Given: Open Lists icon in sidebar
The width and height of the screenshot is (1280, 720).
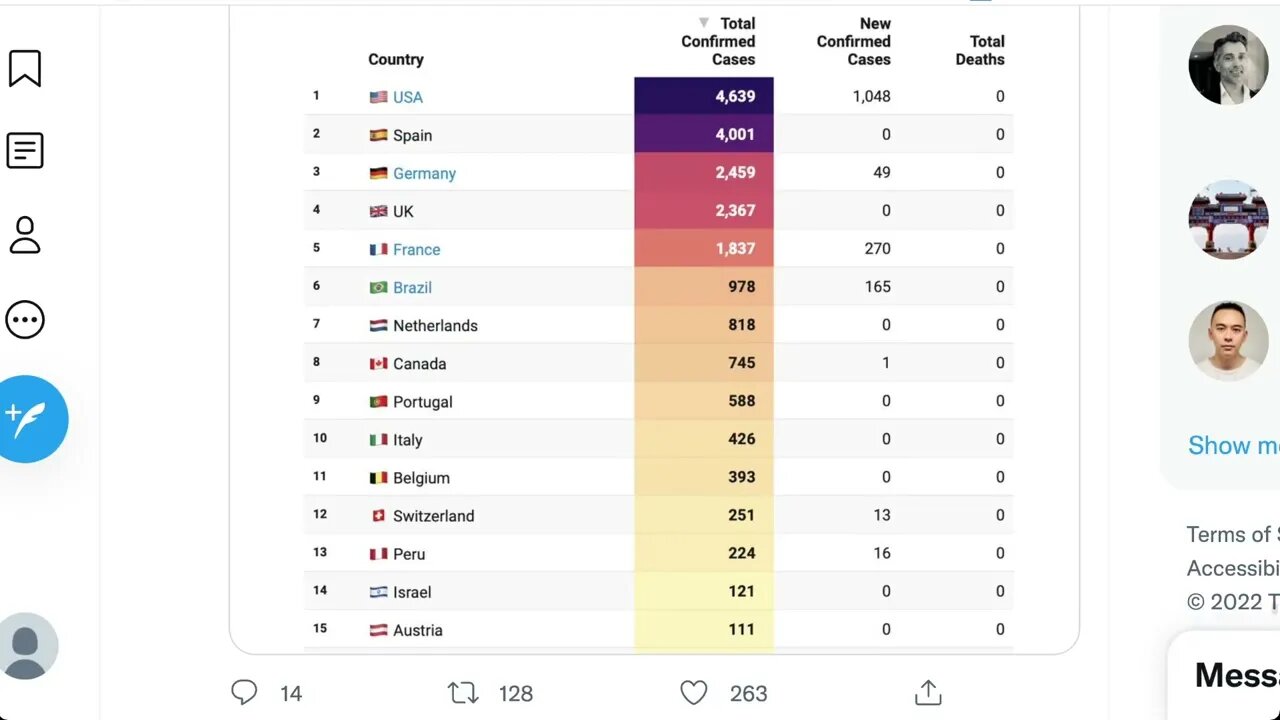Looking at the screenshot, I should pos(25,151).
